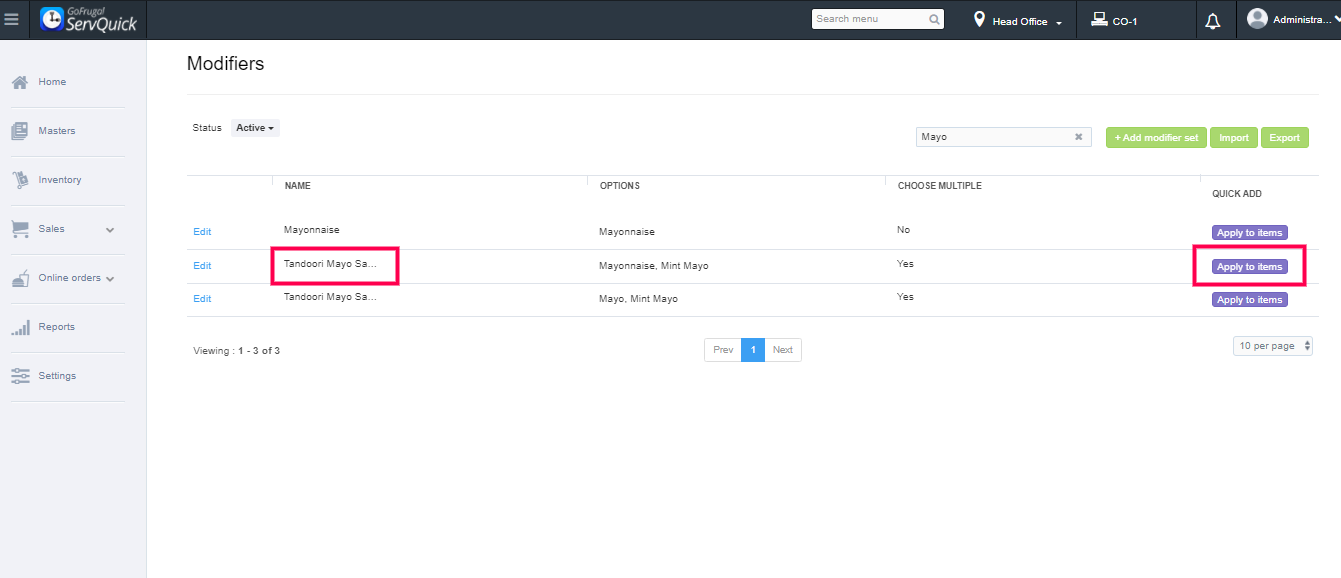Image resolution: width=1341 pixels, height=578 pixels.
Task: Click the GoFrugal ServQuick logo
Action: pos(89,19)
